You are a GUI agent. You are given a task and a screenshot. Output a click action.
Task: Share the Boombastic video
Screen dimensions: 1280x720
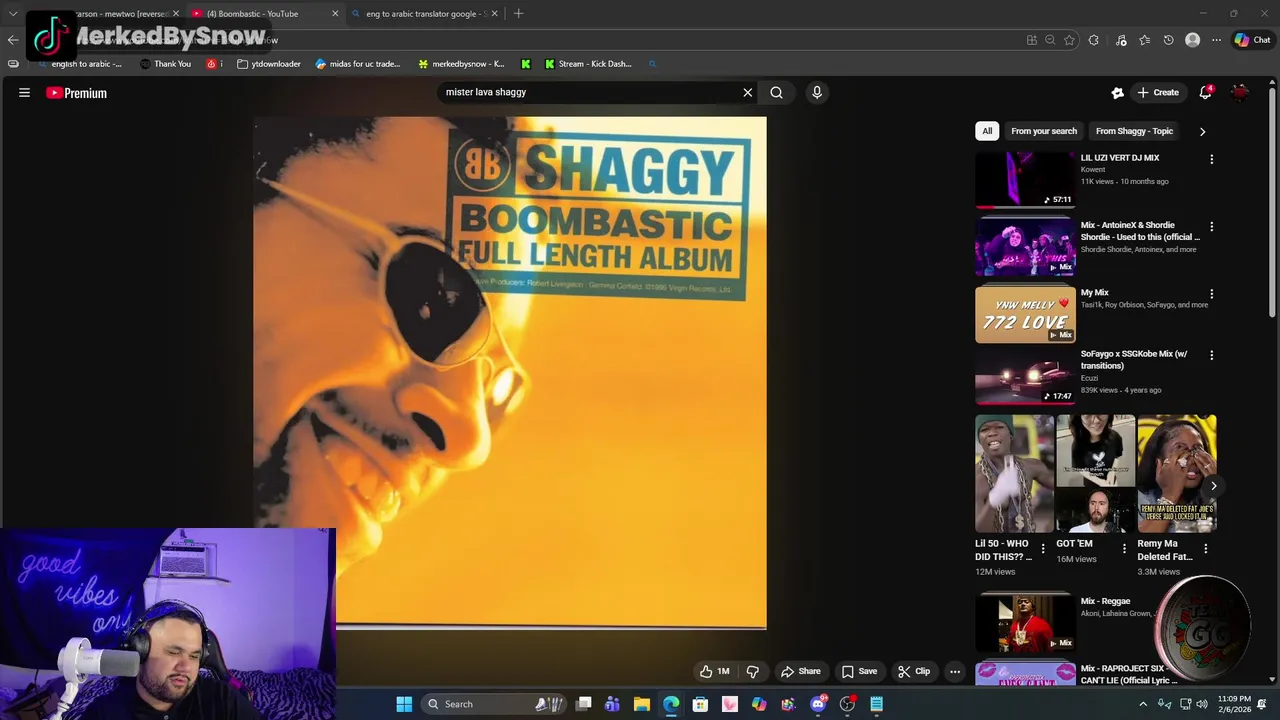(x=801, y=672)
